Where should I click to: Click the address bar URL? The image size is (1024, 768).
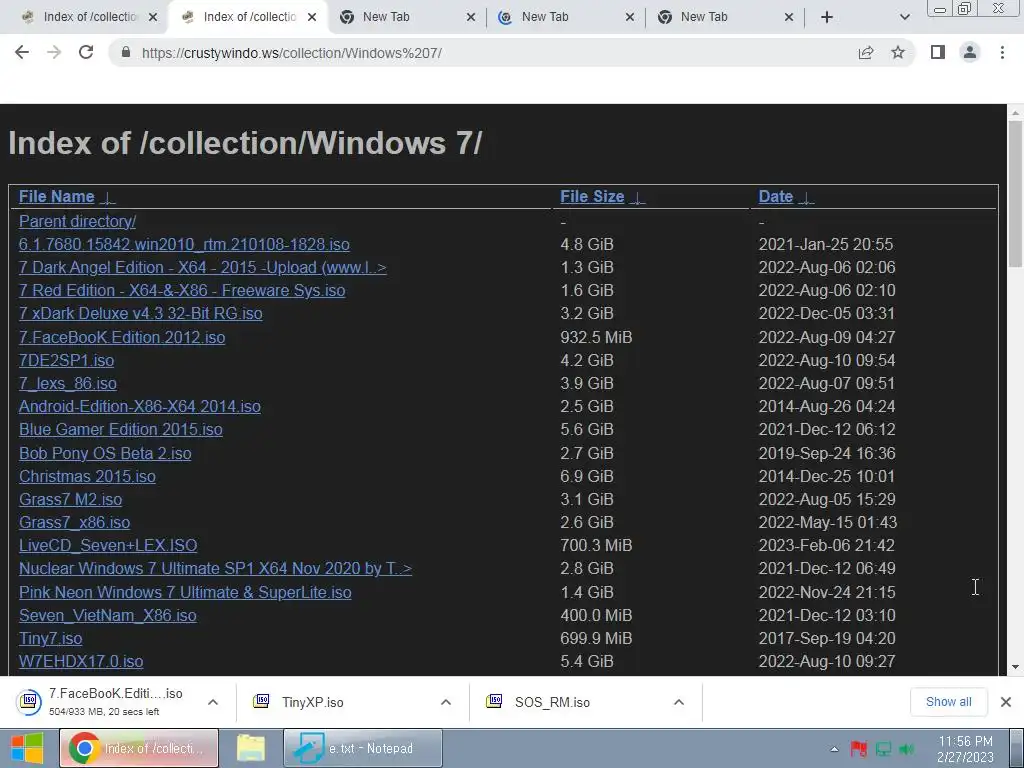pyautogui.click(x=292, y=53)
